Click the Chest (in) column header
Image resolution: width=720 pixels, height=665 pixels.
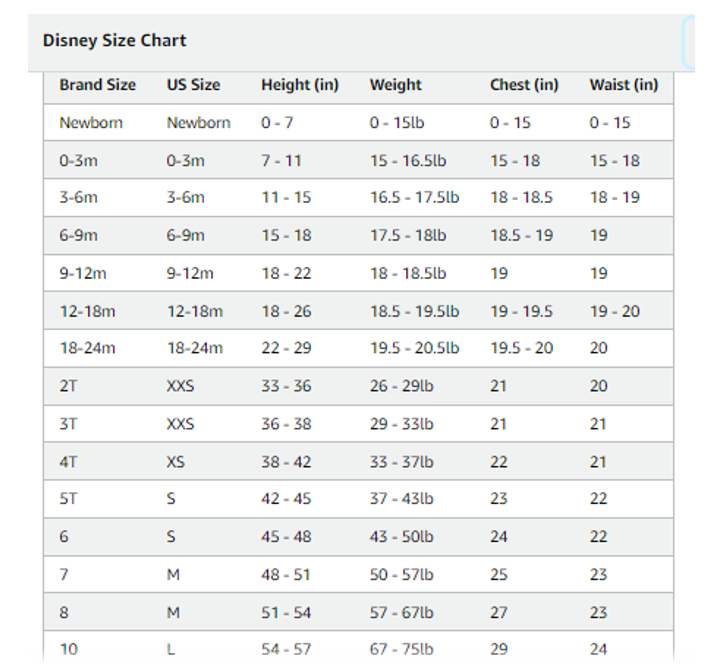coord(524,85)
